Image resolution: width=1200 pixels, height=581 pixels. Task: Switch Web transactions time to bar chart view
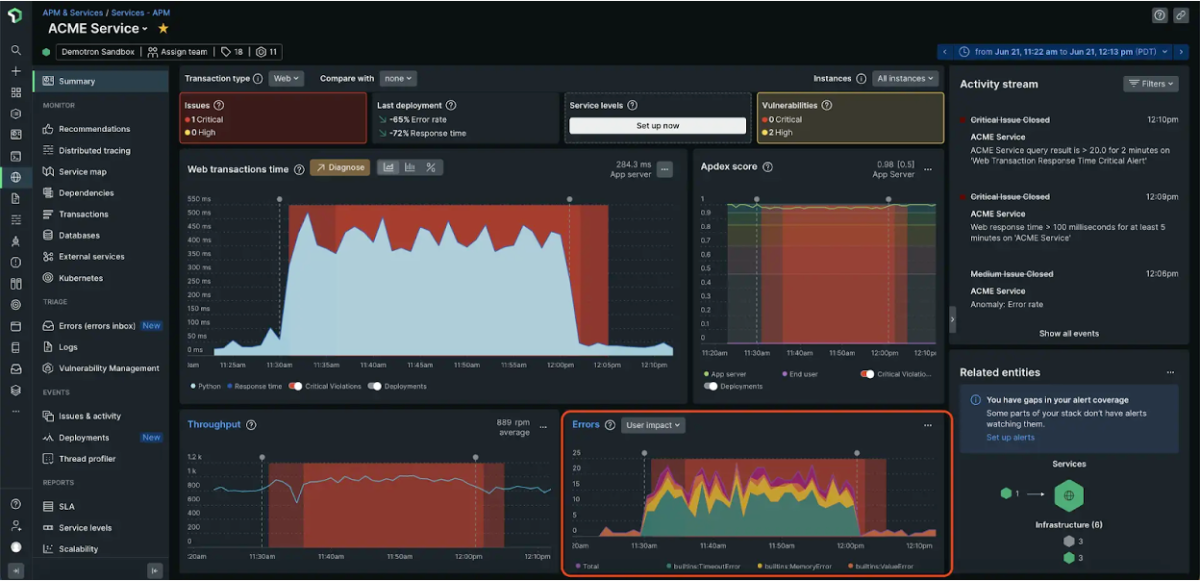coord(409,167)
